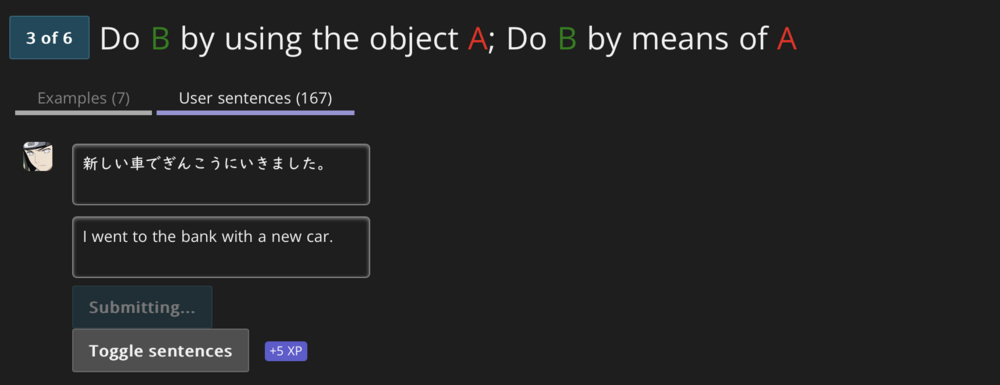Click the user avatar picture
The width and height of the screenshot is (1000, 385).
point(38,156)
